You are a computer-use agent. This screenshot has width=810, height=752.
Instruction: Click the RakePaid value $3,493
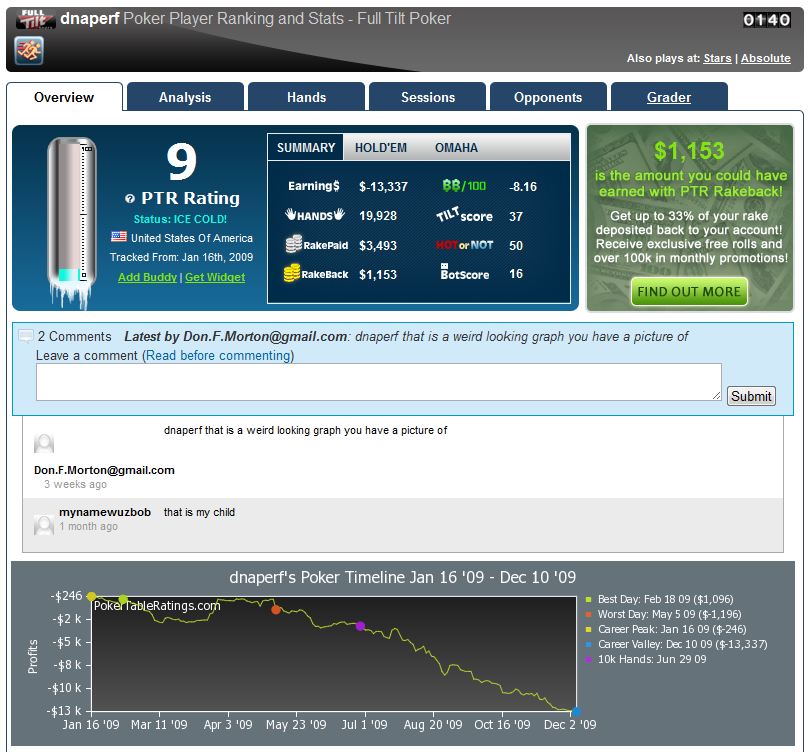click(378, 245)
